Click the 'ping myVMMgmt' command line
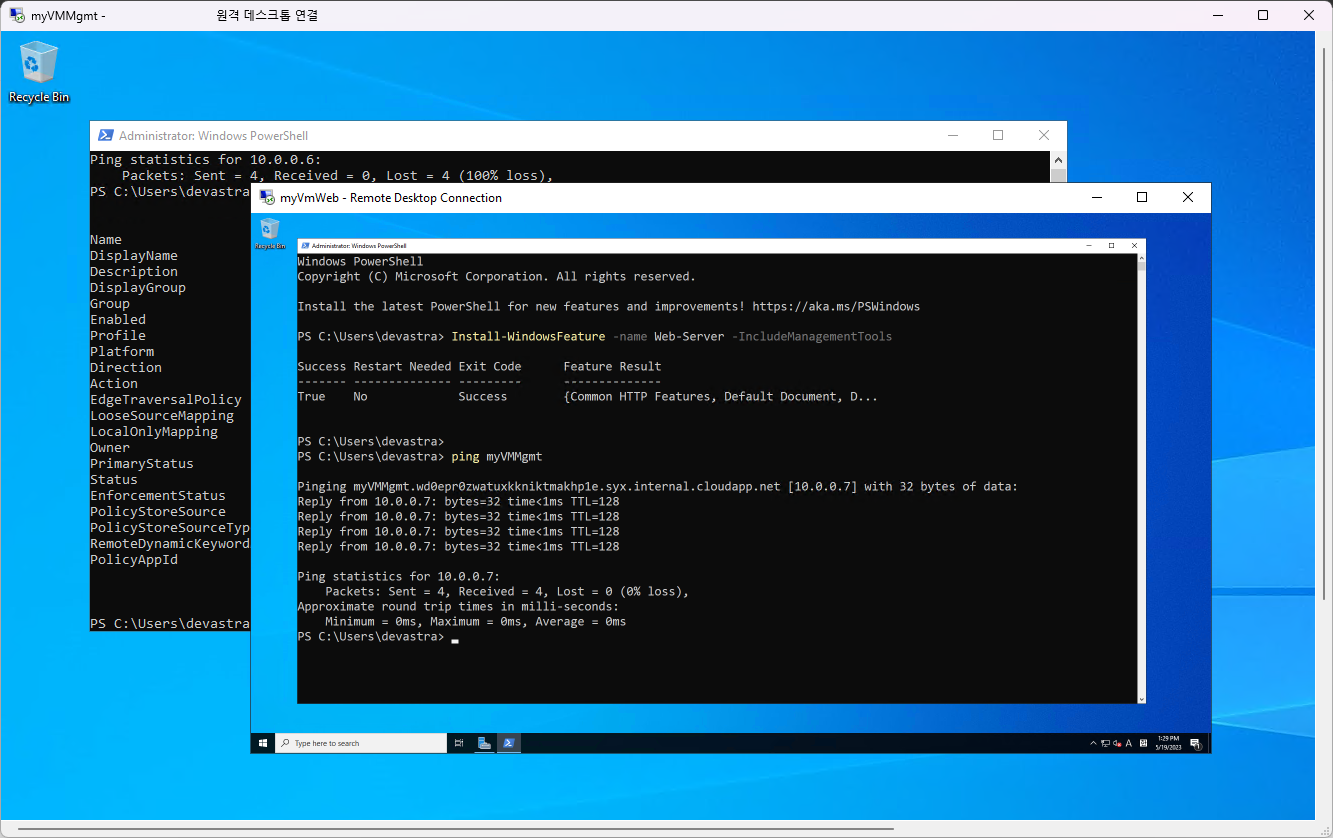Image resolution: width=1333 pixels, height=838 pixels. point(496,456)
